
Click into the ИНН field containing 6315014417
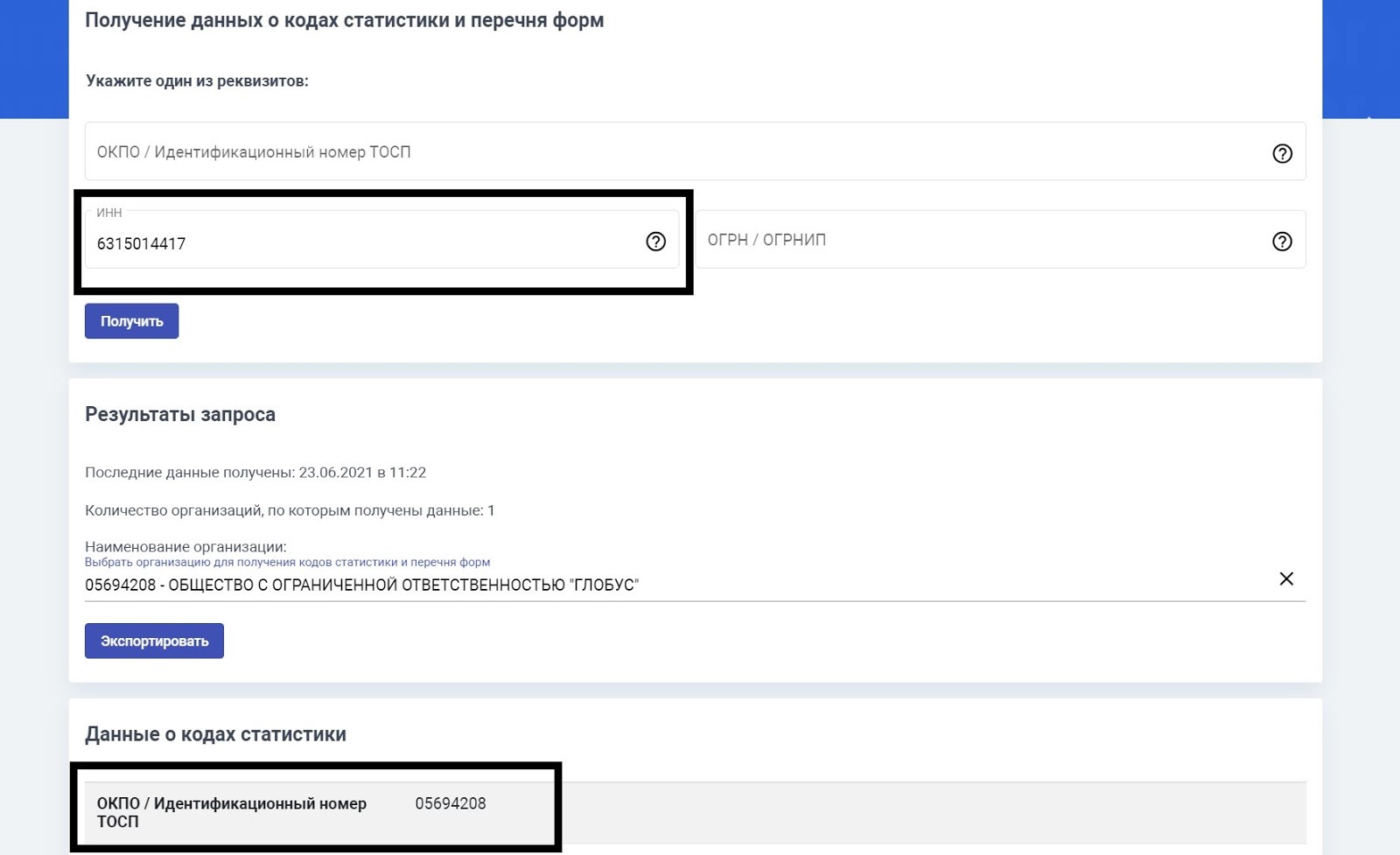pyautogui.click(x=350, y=243)
